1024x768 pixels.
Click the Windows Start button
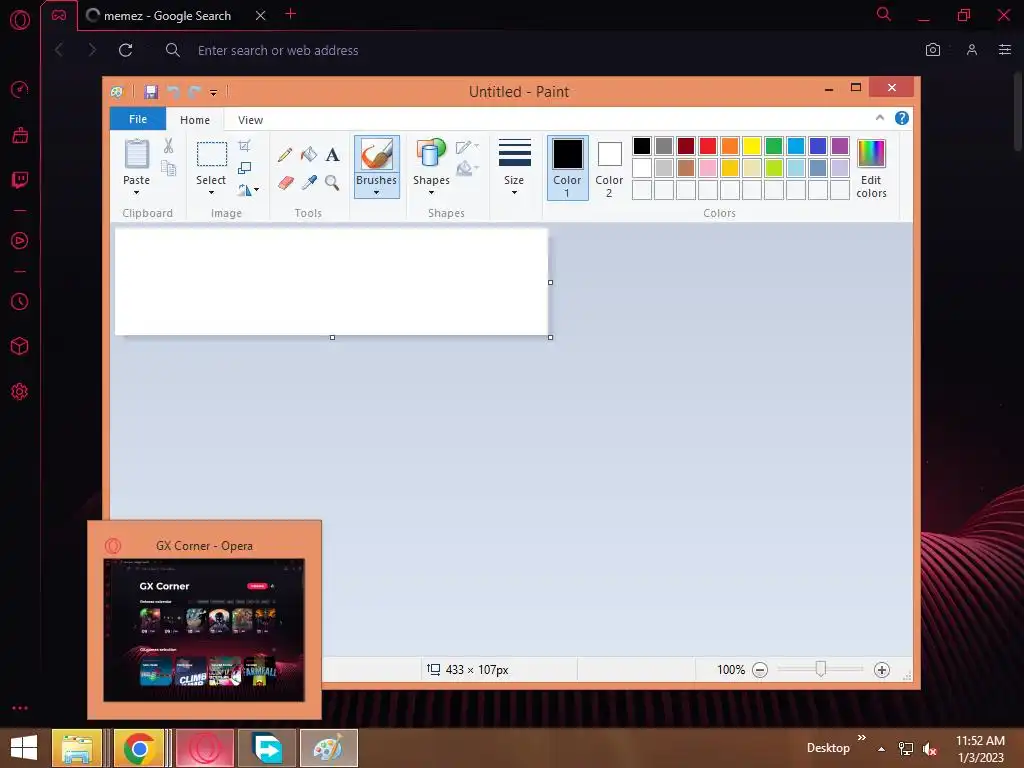click(24, 748)
